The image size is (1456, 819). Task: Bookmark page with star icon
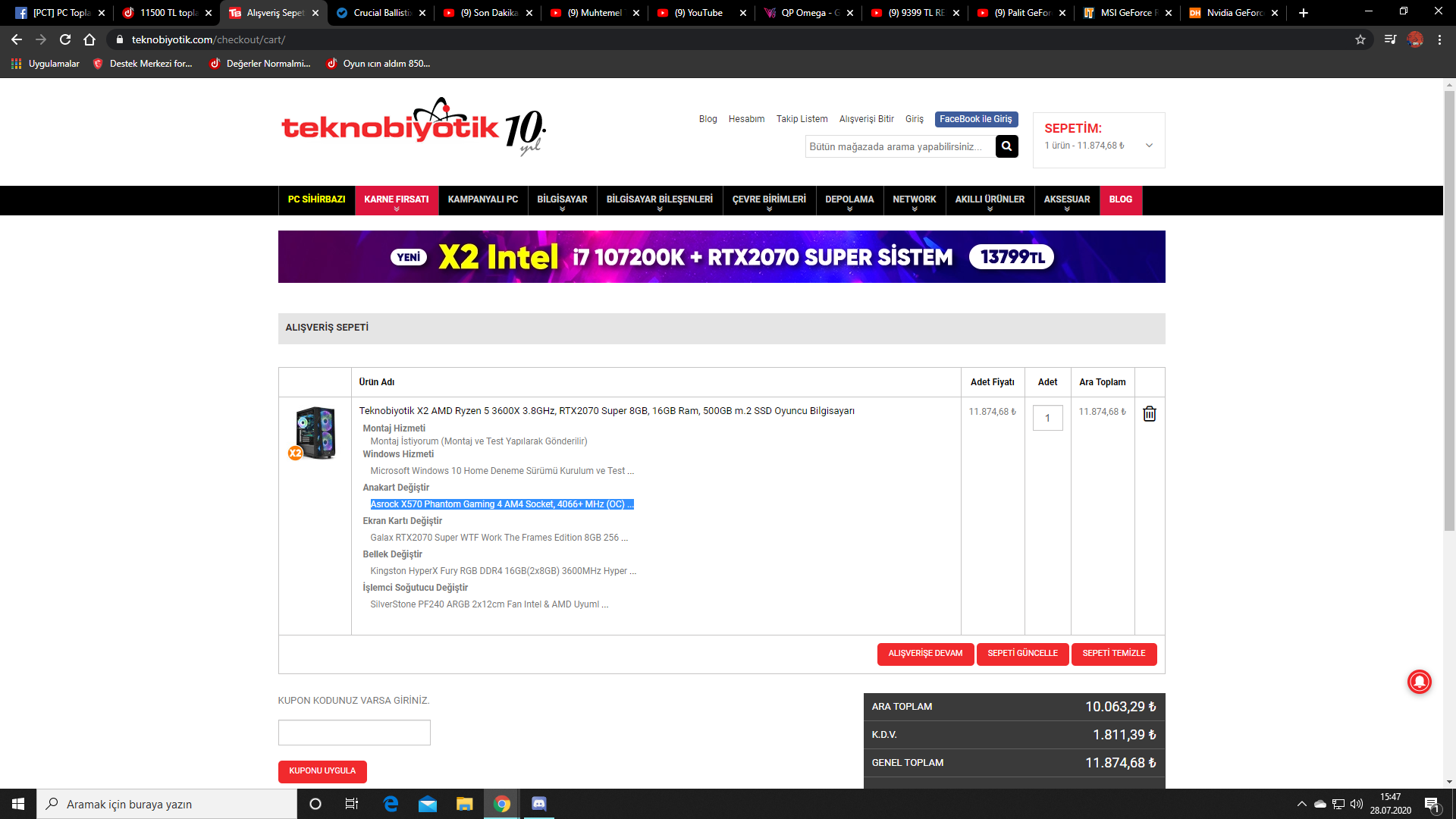tap(1360, 39)
